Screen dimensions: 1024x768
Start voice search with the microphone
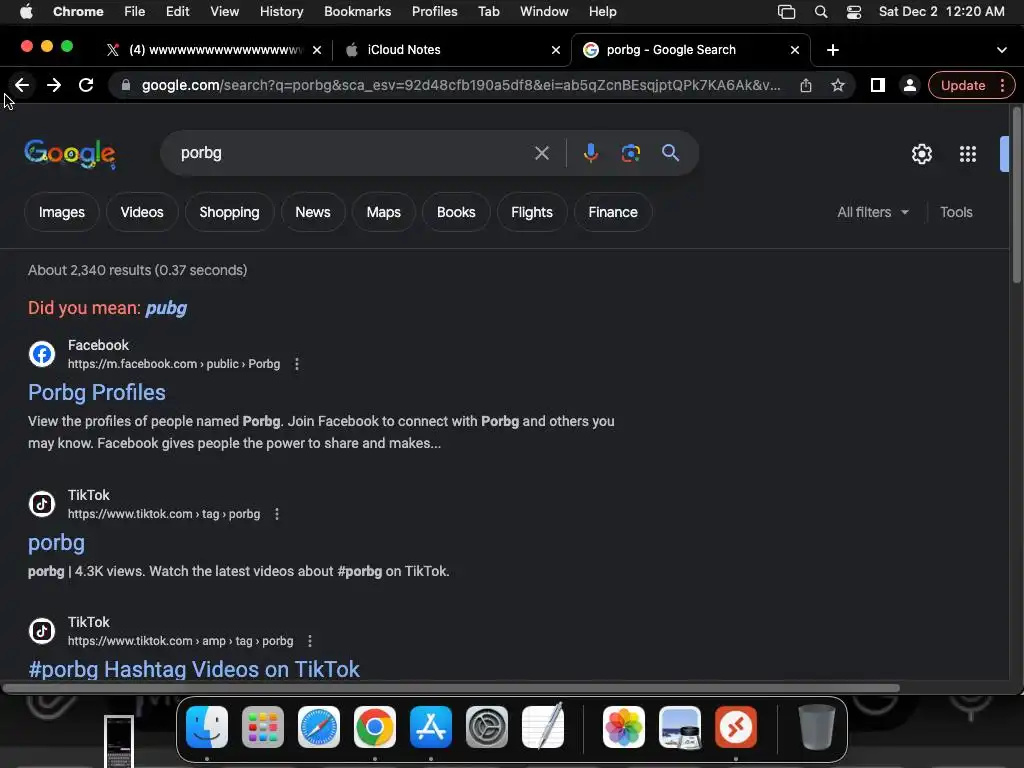click(590, 153)
